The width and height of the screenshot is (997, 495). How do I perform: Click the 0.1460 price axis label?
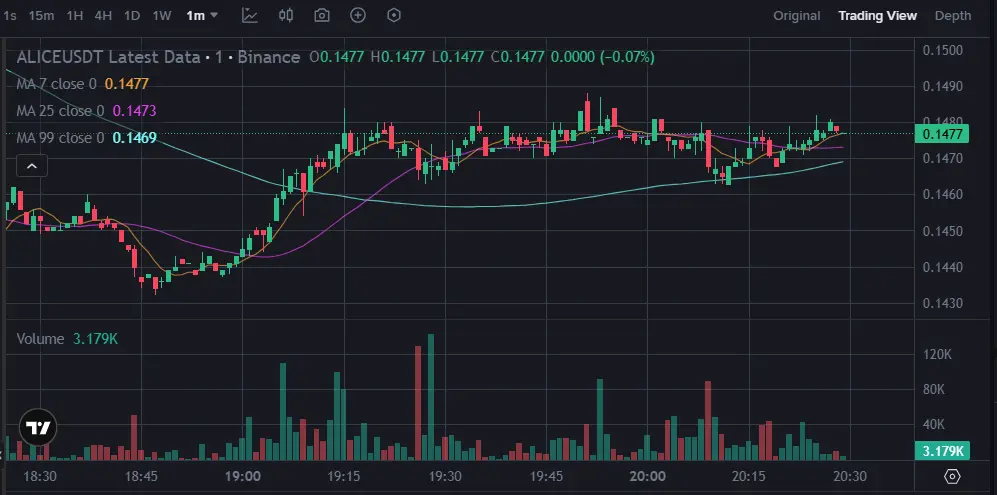942,195
